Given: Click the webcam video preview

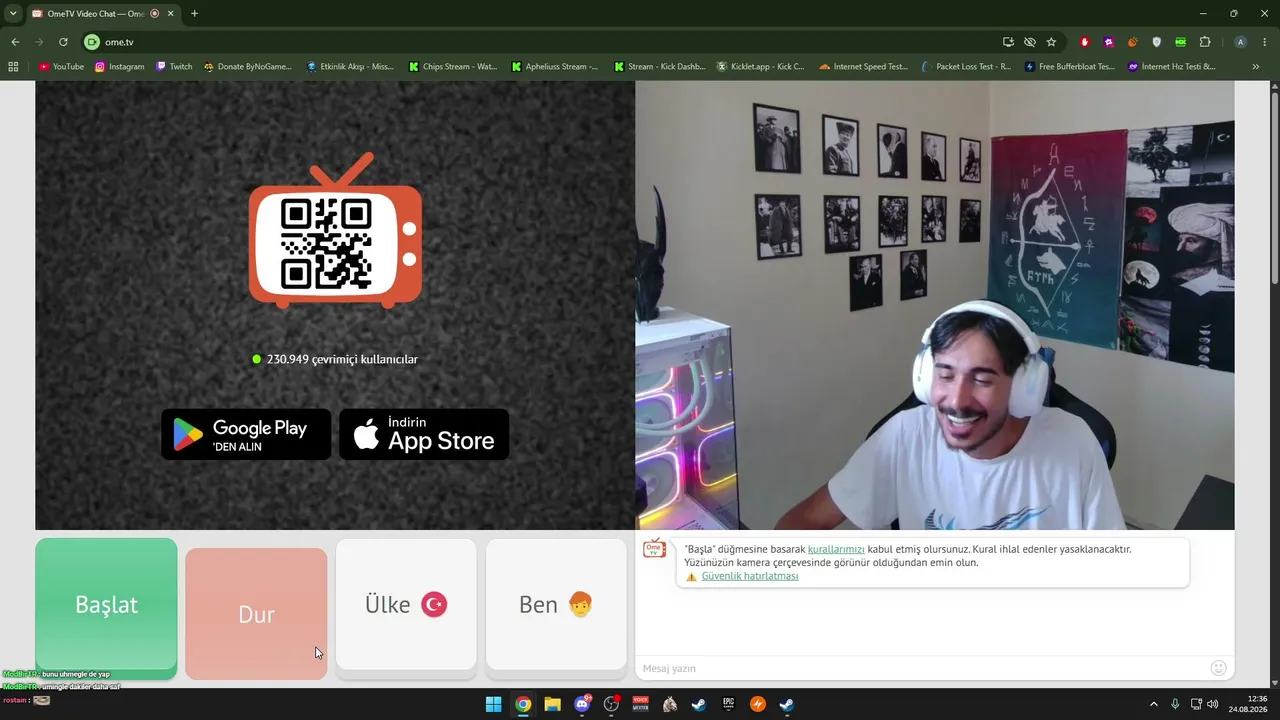Looking at the screenshot, I should (x=935, y=305).
